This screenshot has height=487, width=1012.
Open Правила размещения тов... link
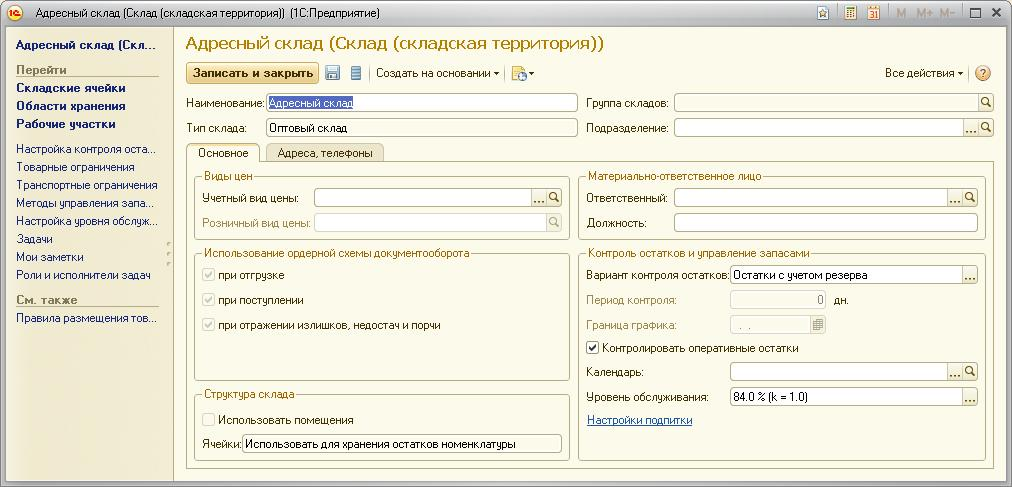pos(86,318)
